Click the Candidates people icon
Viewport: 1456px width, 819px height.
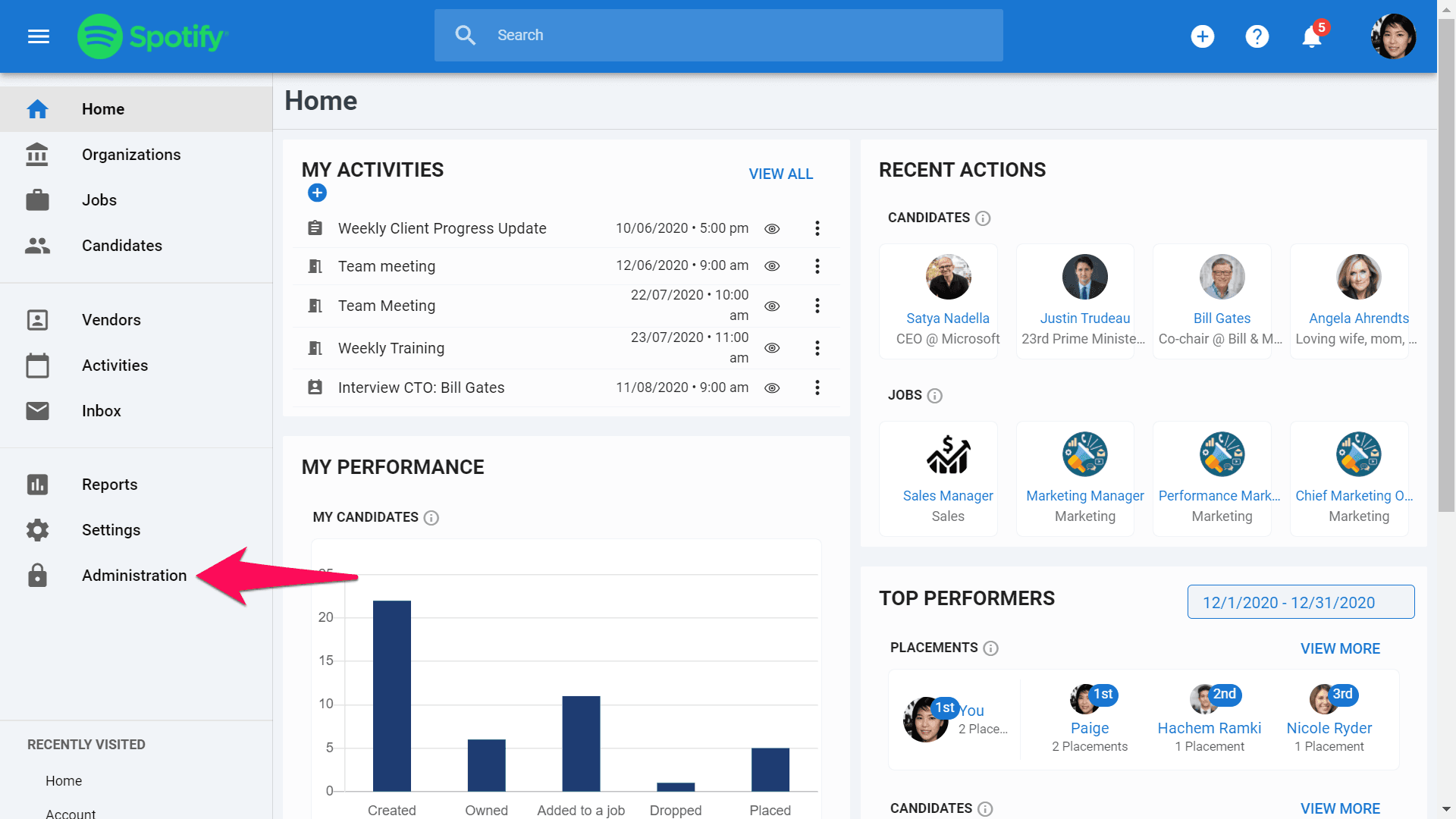click(x=37, y=246)
